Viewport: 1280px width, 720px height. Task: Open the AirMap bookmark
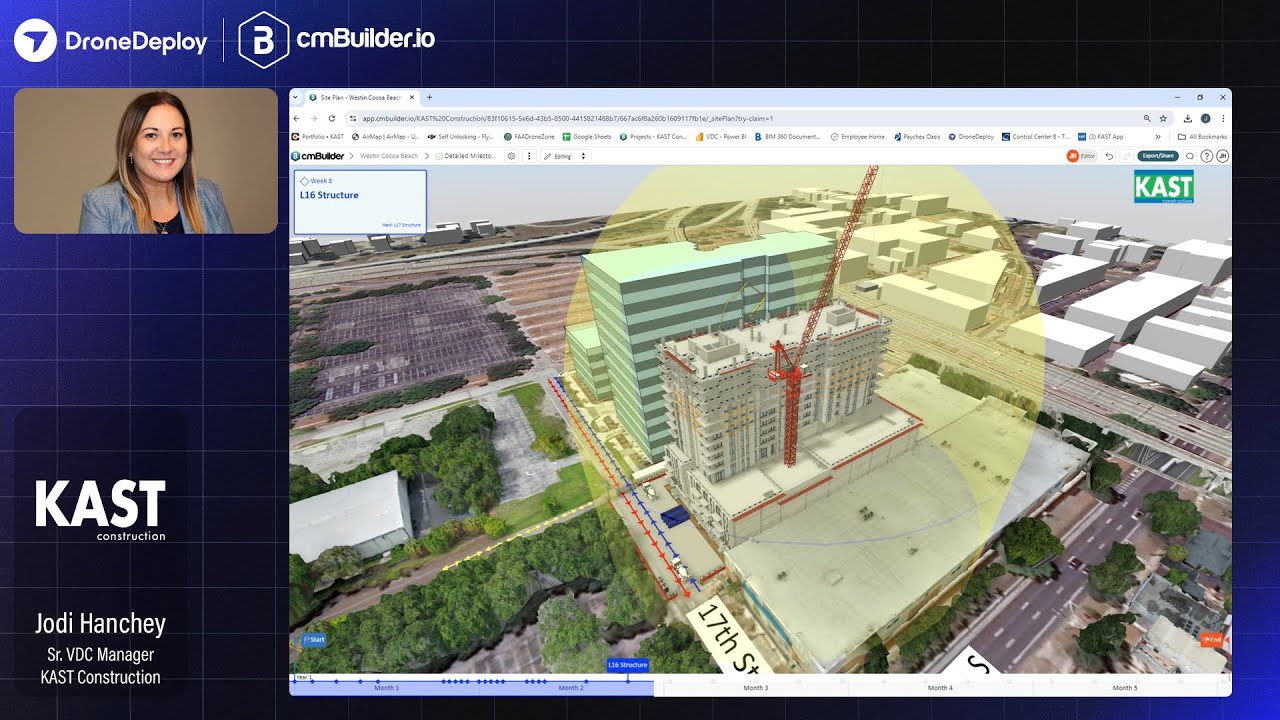386,137
